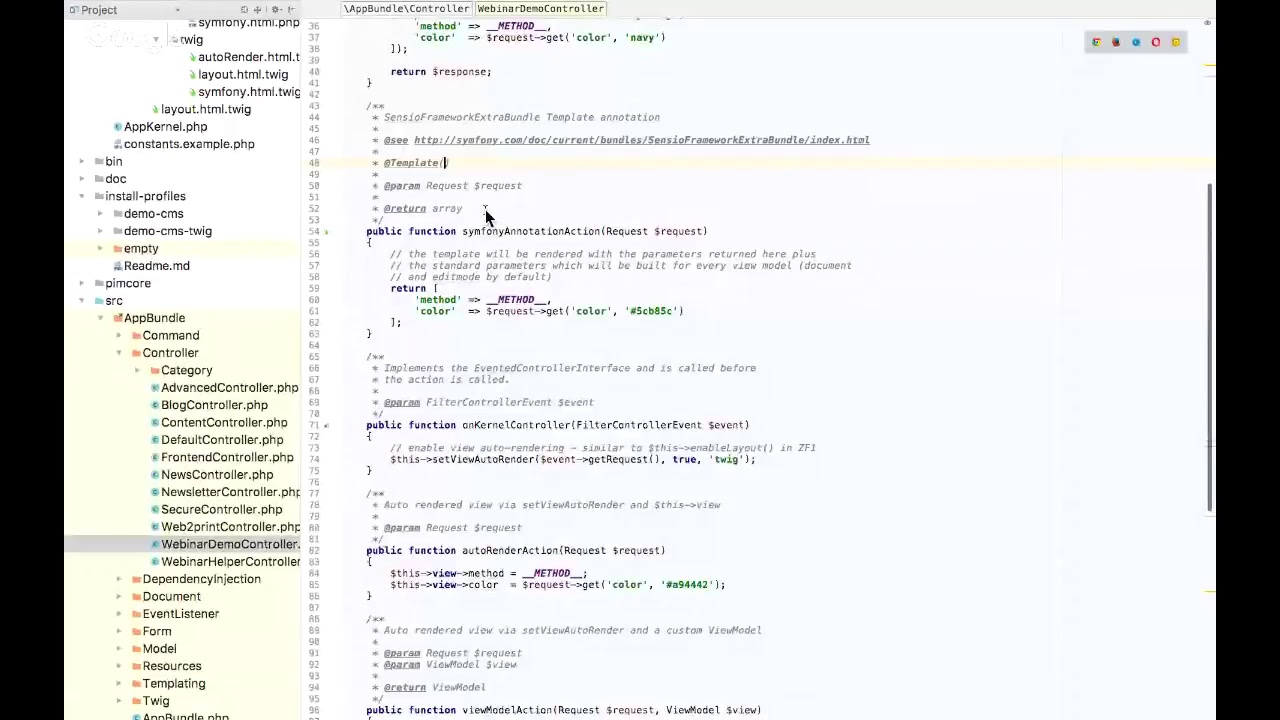This screenshot has width=1280, height=720.
Task: Click gutter marker beside onKernelController method
Action: [326, 425]
